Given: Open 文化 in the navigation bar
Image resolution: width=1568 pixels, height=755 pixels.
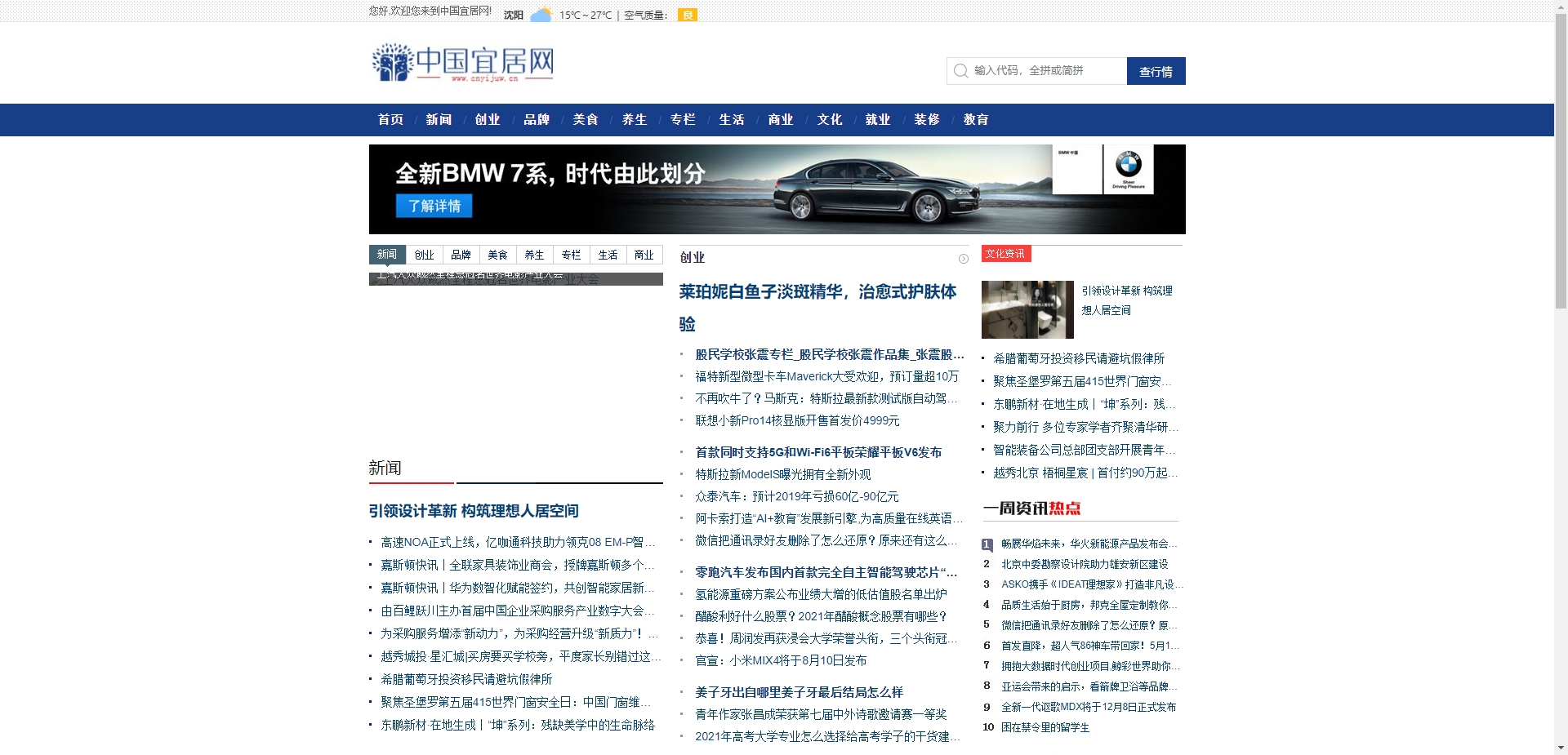Looking at the screenshot, I should coord(830,119).
